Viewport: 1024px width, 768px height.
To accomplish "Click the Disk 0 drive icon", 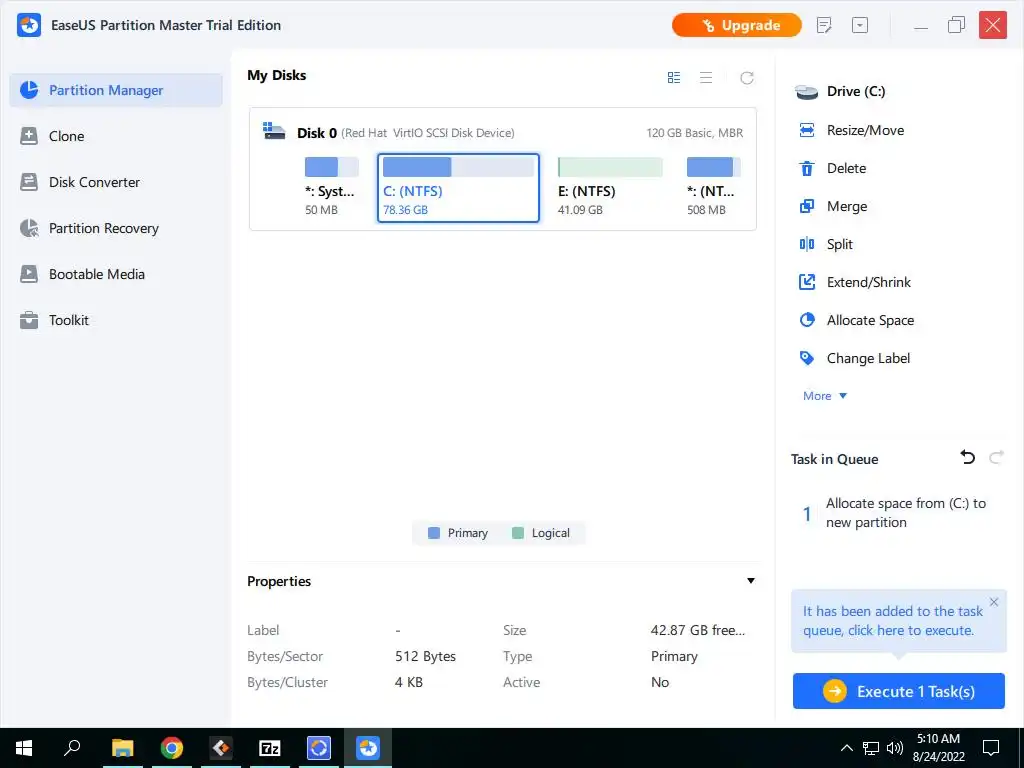I will tap(274, 131).
